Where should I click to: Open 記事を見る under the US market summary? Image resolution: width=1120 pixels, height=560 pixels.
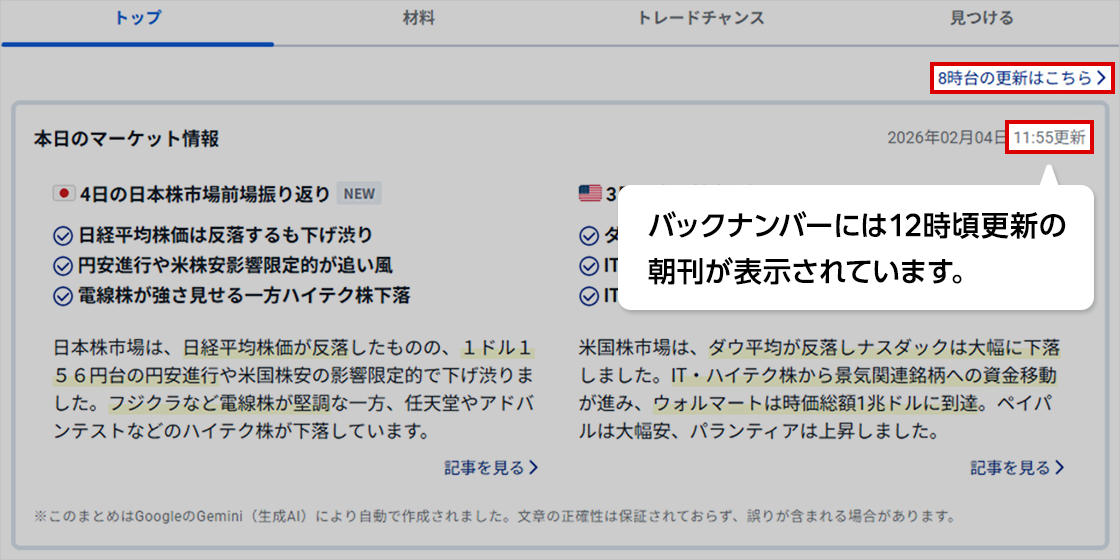pos(1016,467)
